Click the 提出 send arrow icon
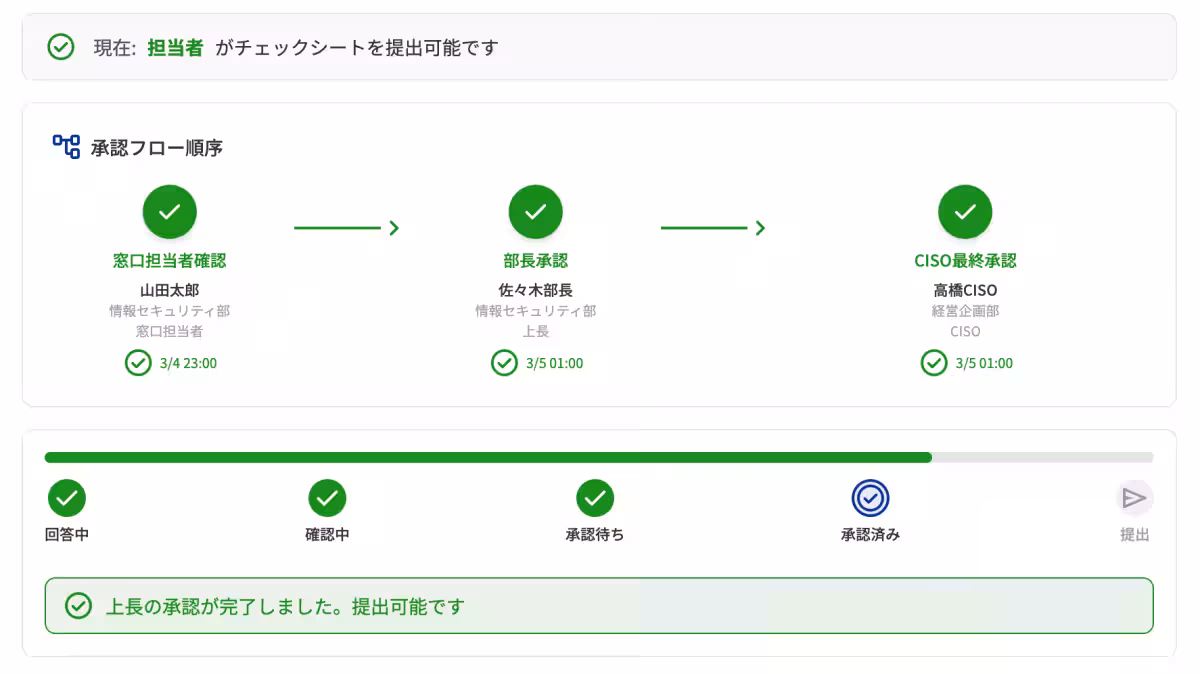The image size is (1200, 674). (x=1134, y=498)
